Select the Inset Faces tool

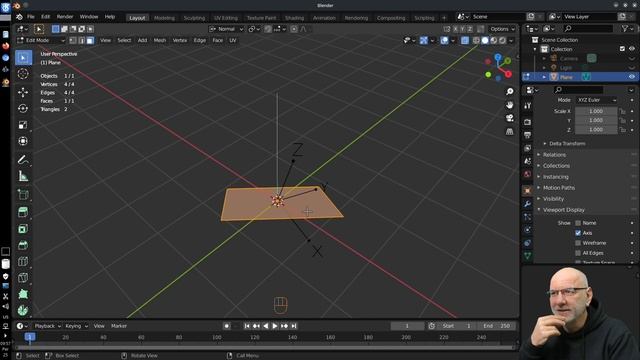tap(23, 229)
